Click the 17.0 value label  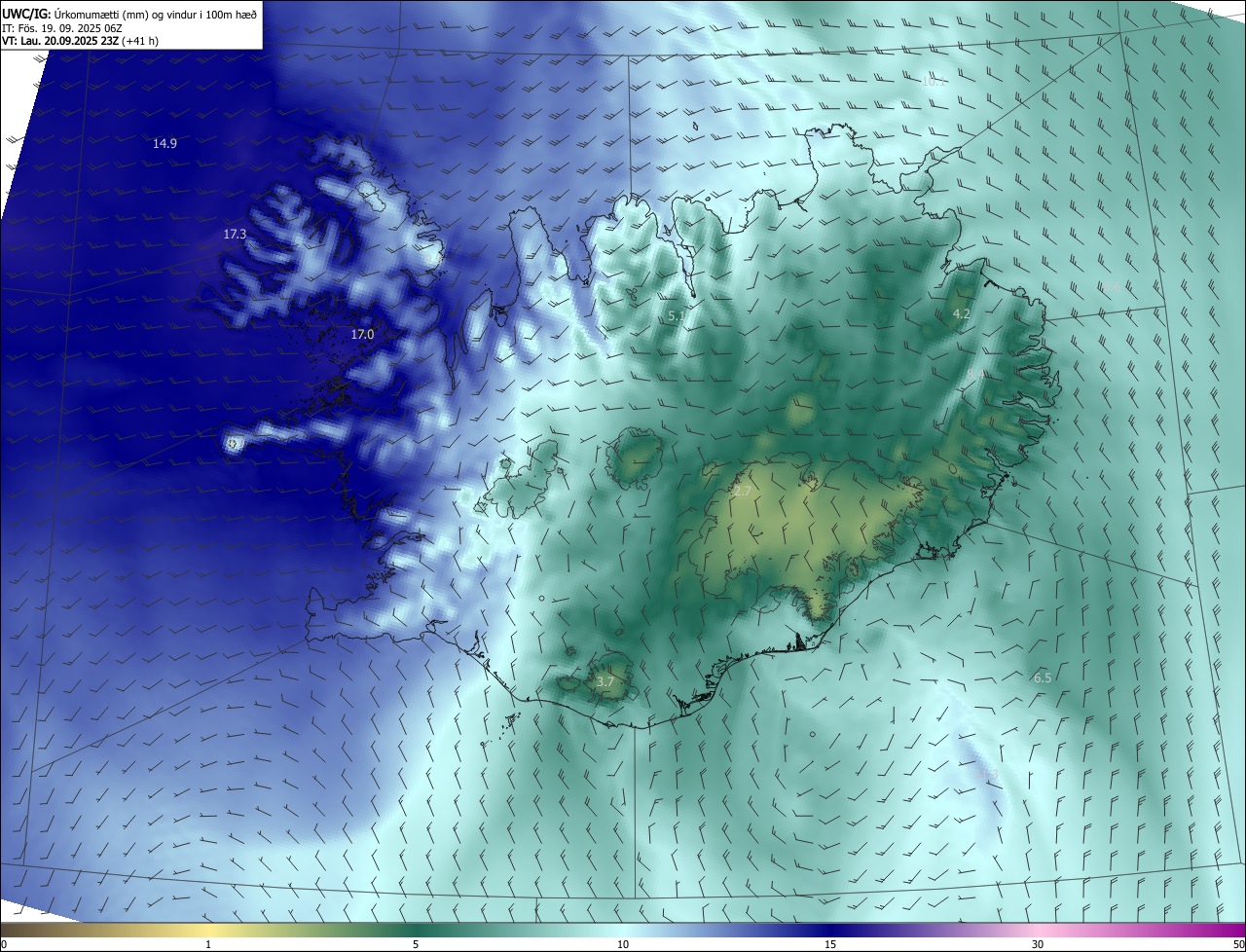pyautogui.click(x=362, y=334)
